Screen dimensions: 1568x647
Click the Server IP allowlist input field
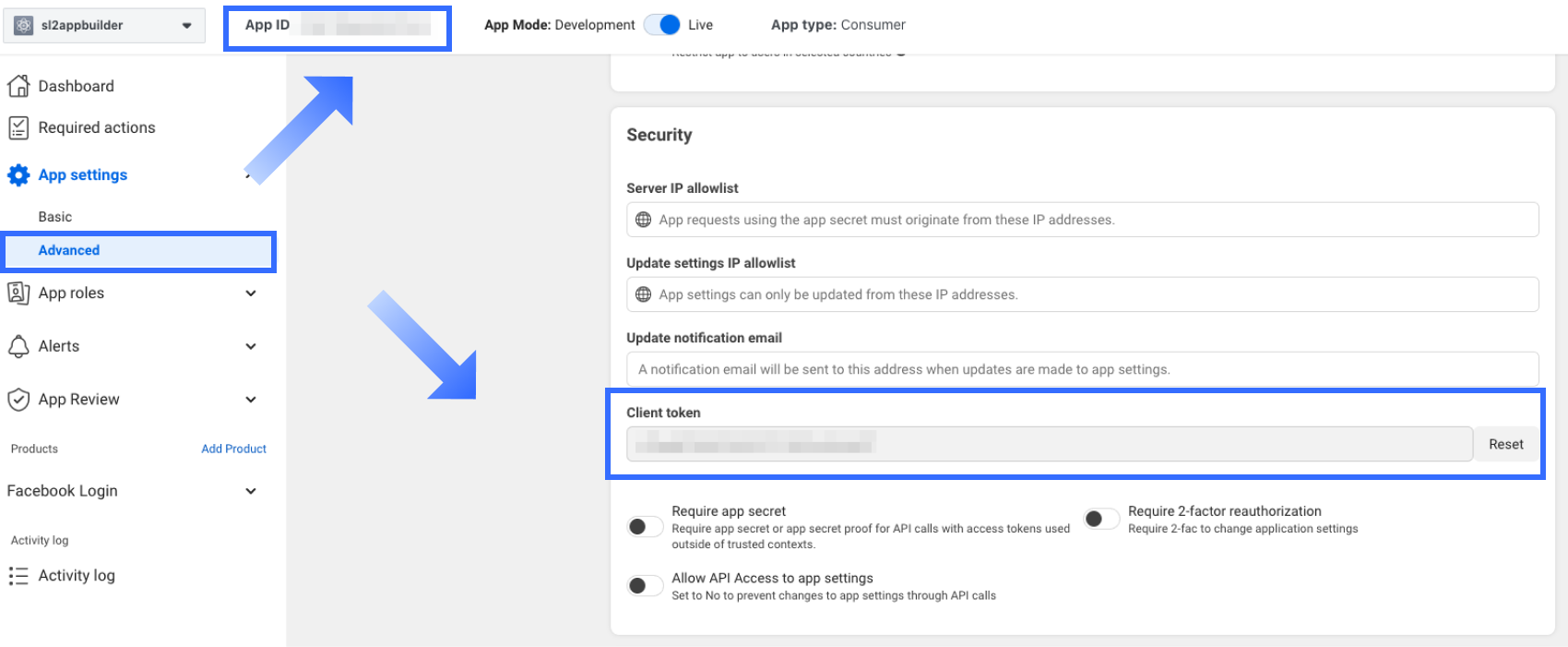[x=1082, y=220]
